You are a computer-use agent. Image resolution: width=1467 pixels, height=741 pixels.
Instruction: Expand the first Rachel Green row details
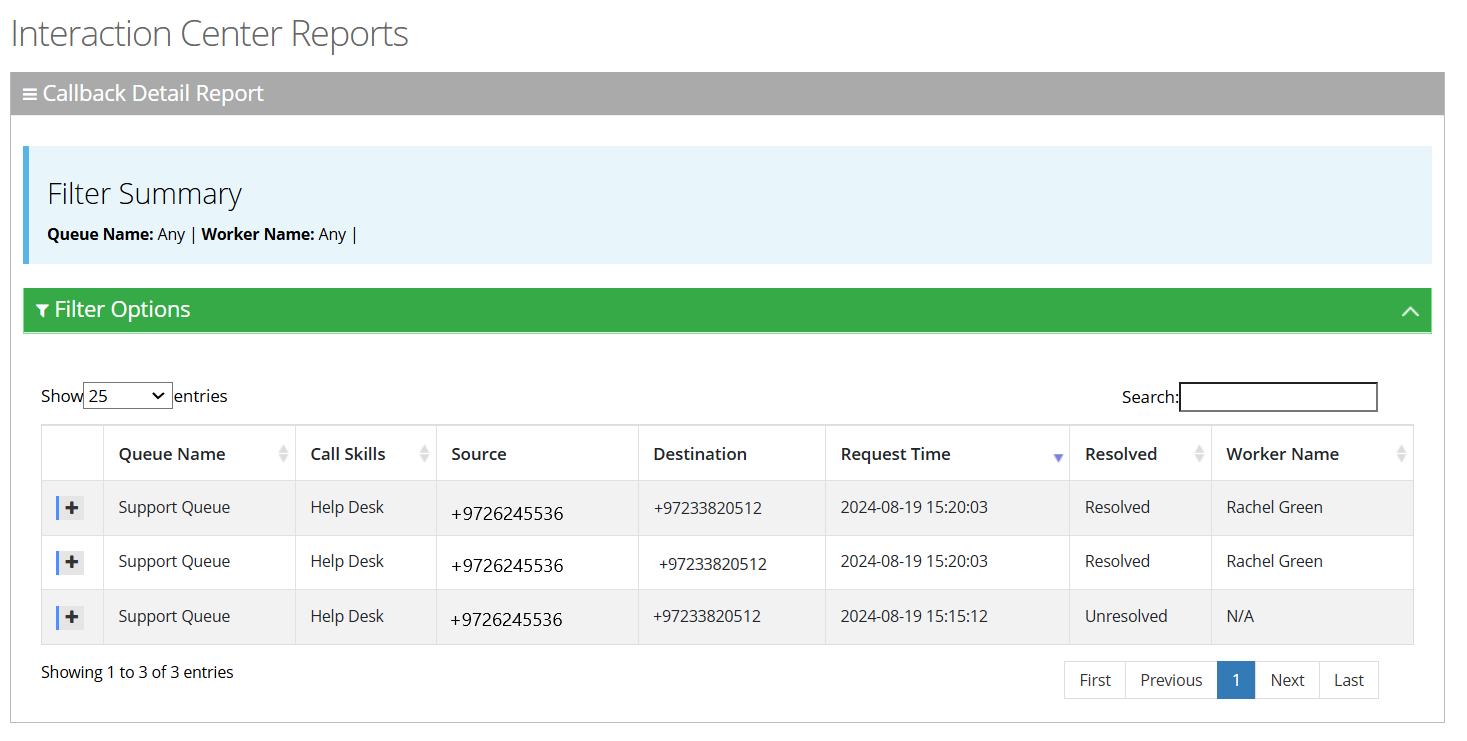pyautogui.click(x=71, y=508)
